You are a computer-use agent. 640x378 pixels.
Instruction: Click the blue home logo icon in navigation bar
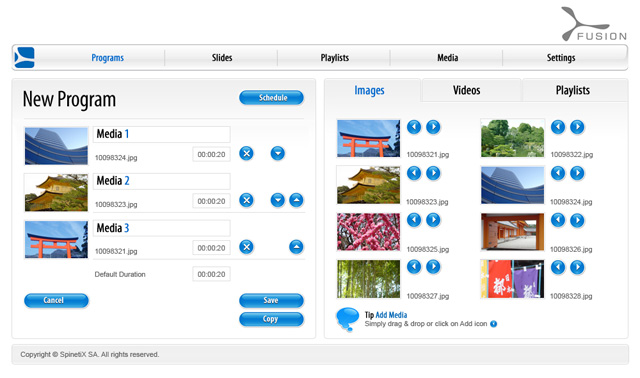click(x=24, y=58)
